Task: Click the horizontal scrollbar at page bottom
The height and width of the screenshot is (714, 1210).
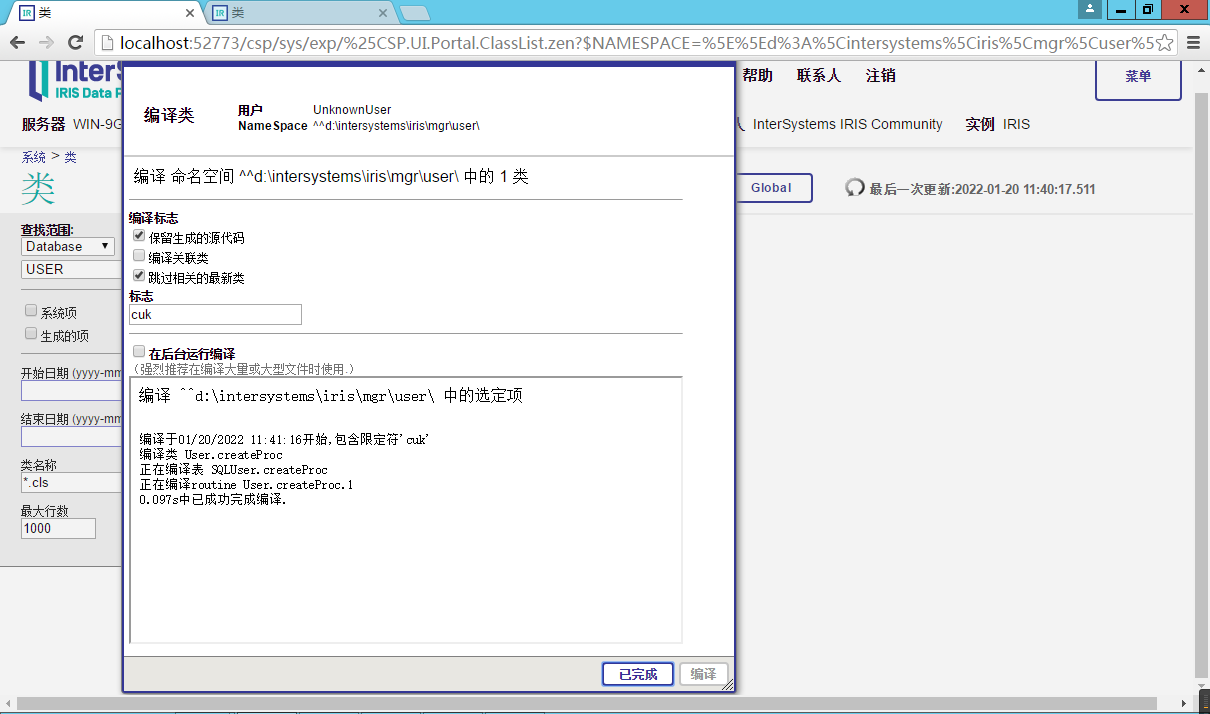Action: click(x=600, y=704)
